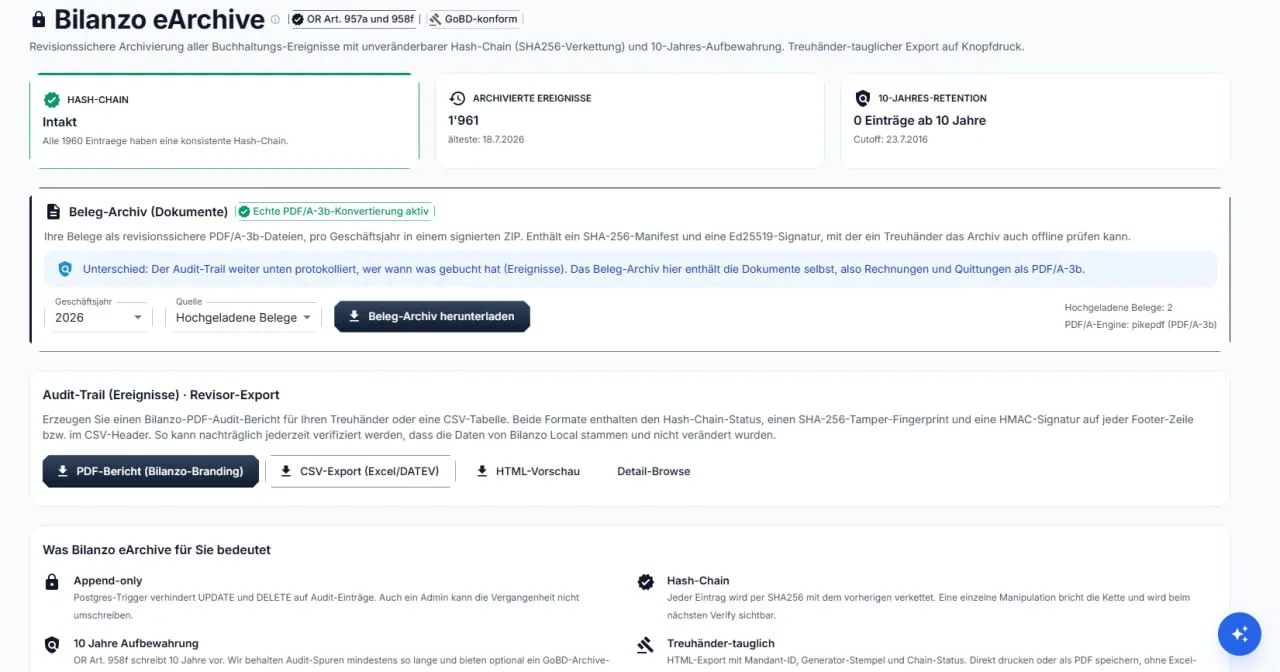Click the 'Audit-Trail (Ereignisse) · Revisor-Export' heading
The width and height of the screenshot is (1280, 672).
tap(161, 395)
